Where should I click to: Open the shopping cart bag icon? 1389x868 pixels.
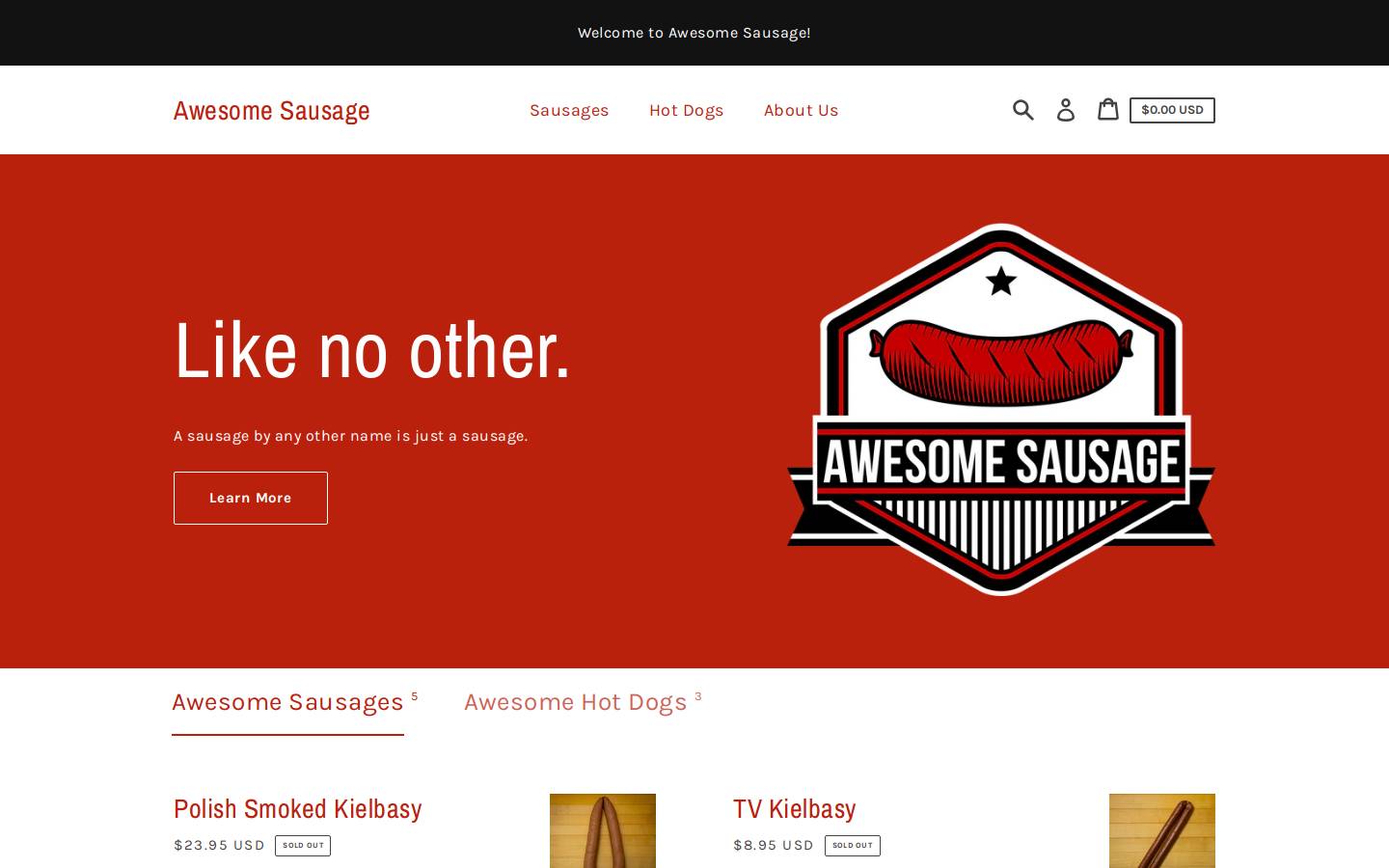tap(1107, 109)
